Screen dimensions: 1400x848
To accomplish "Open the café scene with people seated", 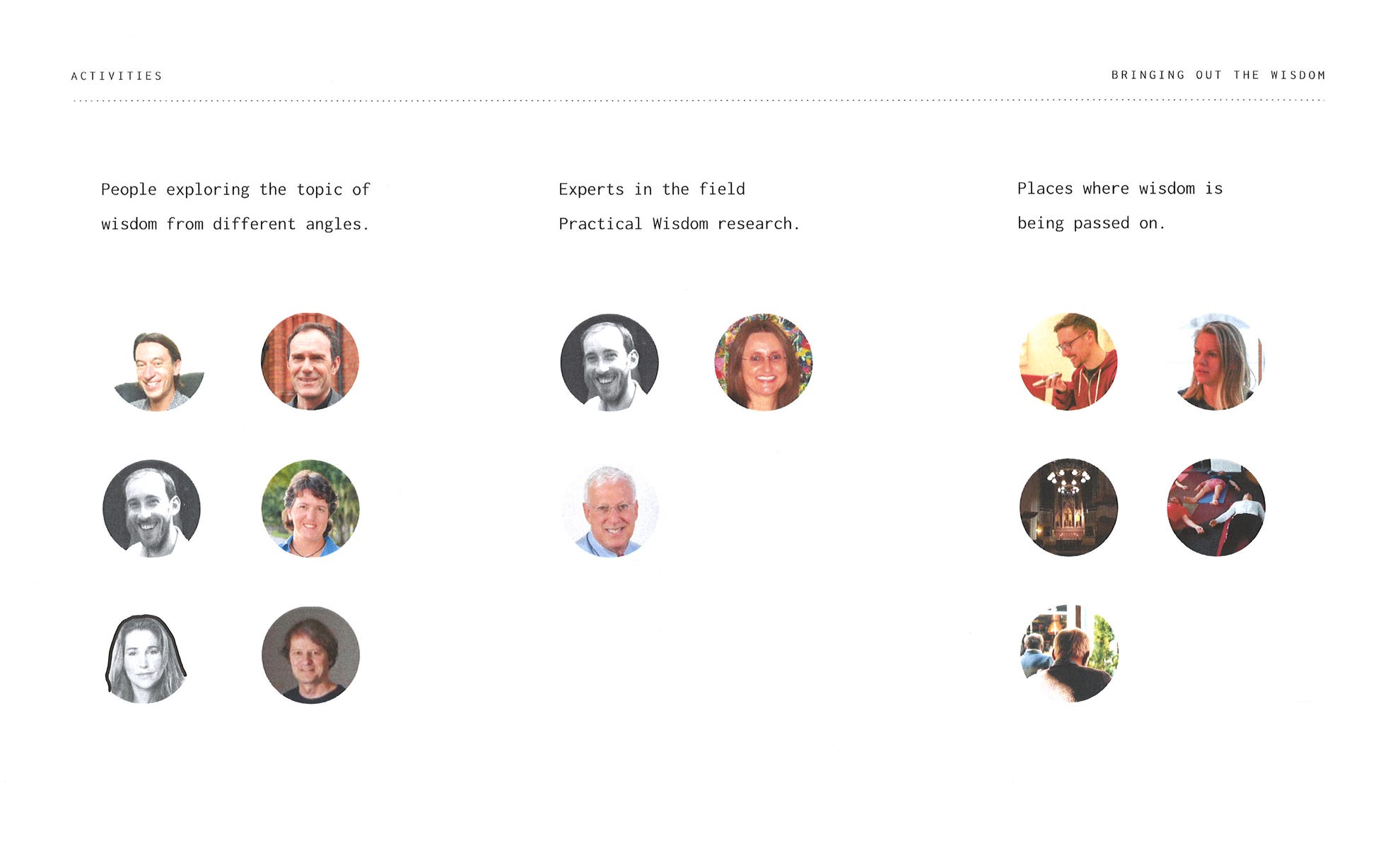I will point(1069,654).
